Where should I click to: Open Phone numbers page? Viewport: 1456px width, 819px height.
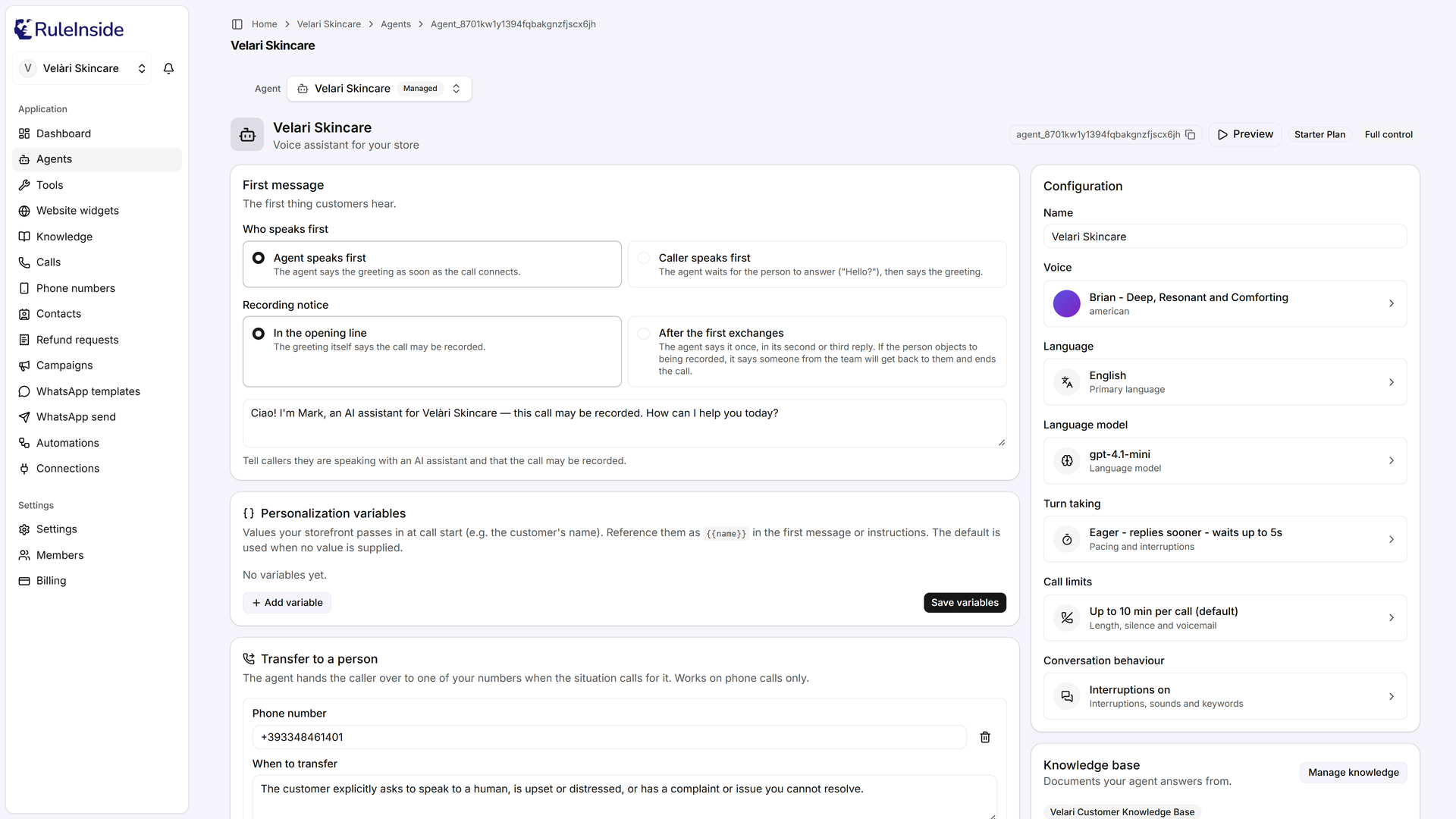(x=97, y=288)
